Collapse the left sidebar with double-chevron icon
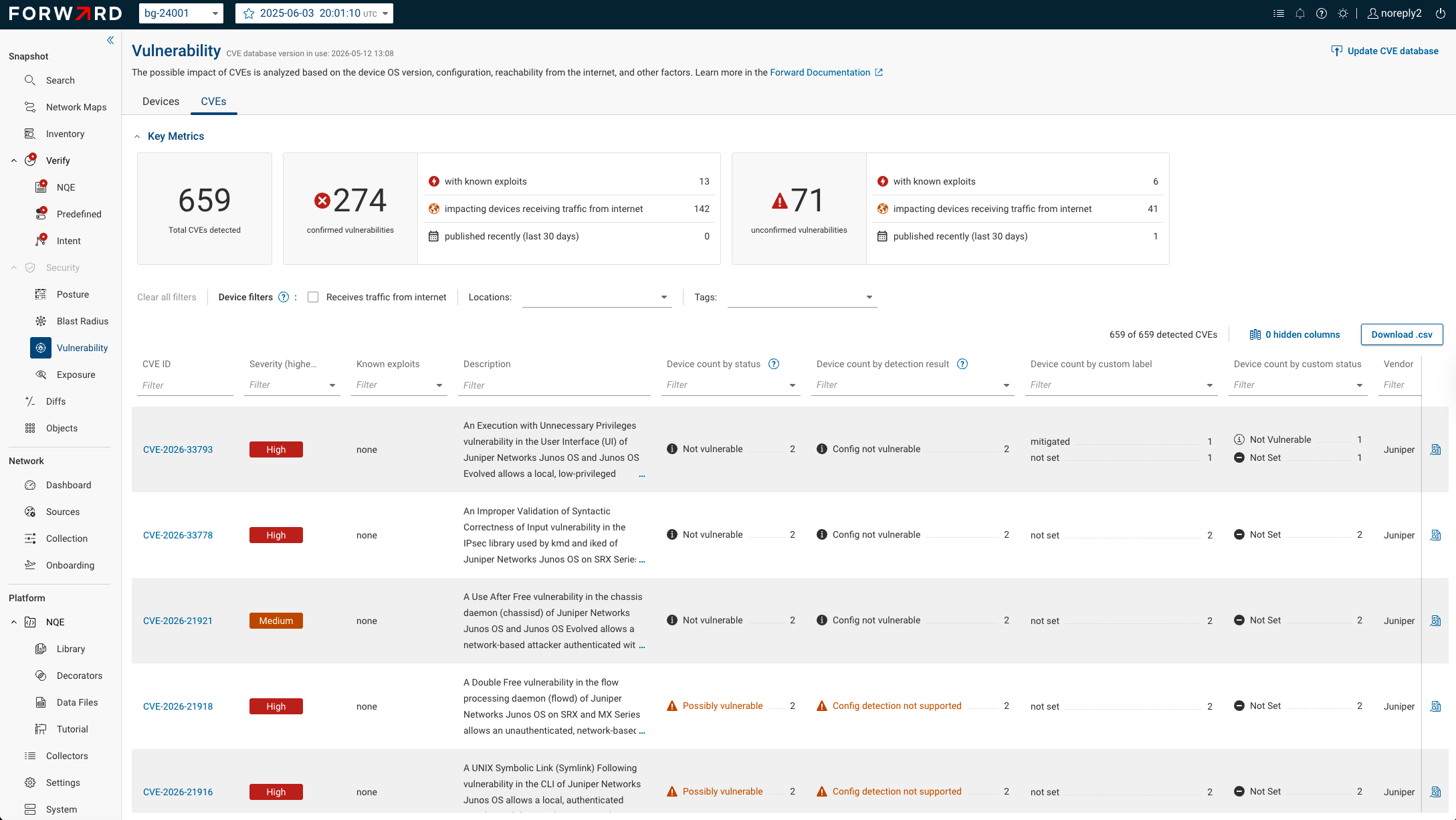1456x820 pixels. [x=110, y=40]
